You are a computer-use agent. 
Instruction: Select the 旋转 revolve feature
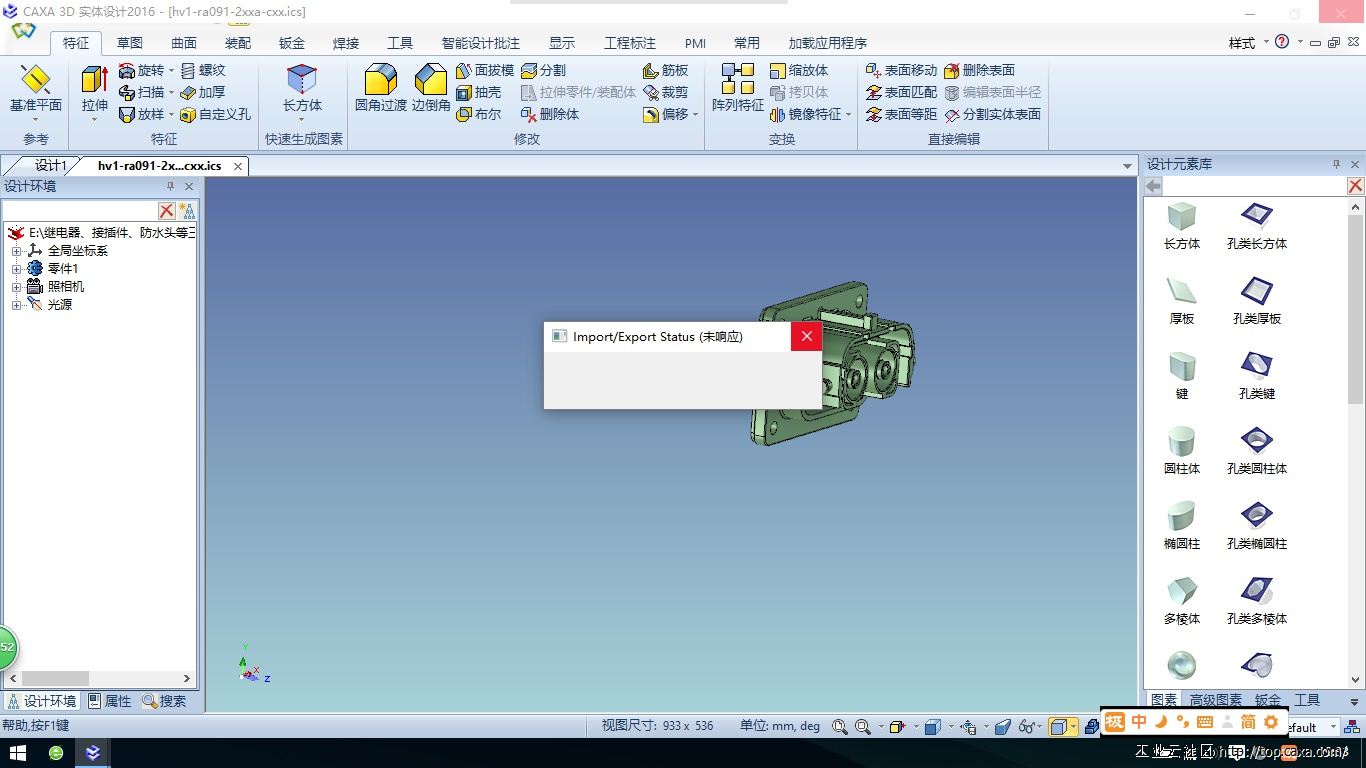coord(140,70)
